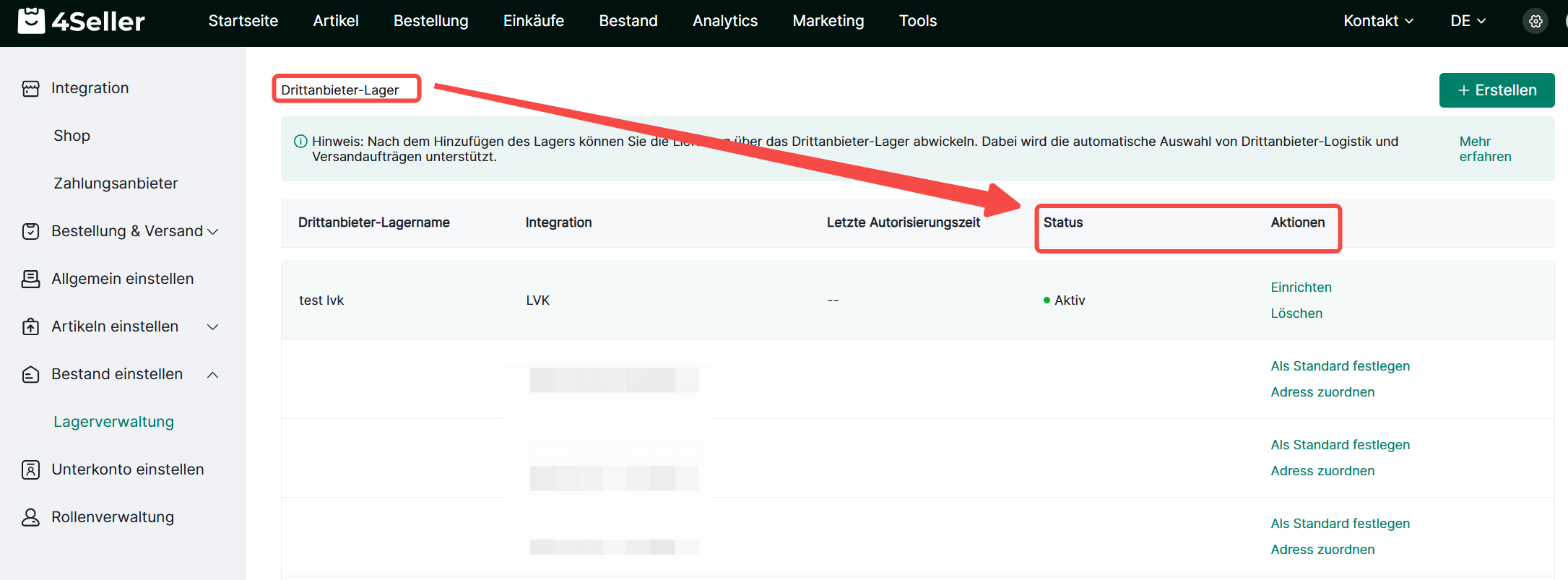
Task: Open the Analytics menu
Action: pos(724,21)
